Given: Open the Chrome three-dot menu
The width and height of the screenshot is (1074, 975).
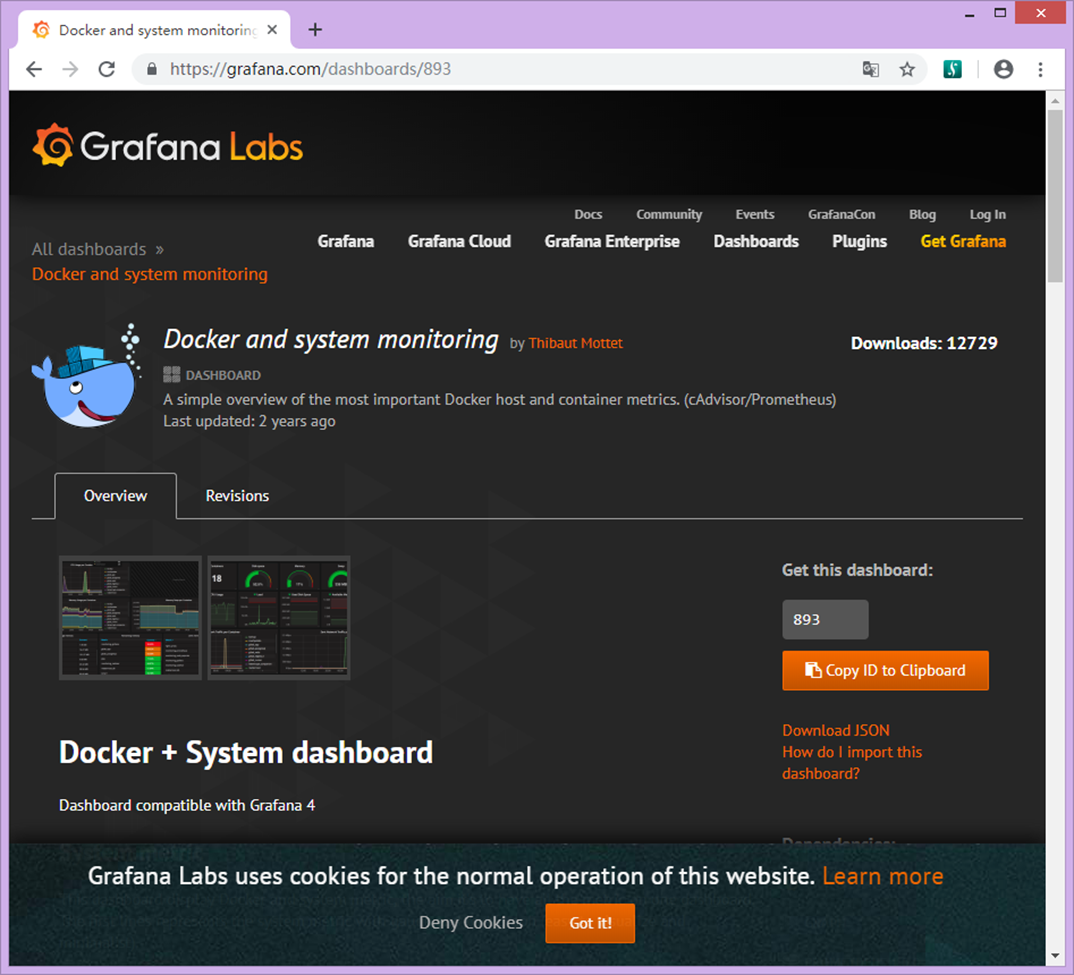Looking at the screenshot, I should [1040, 69].
